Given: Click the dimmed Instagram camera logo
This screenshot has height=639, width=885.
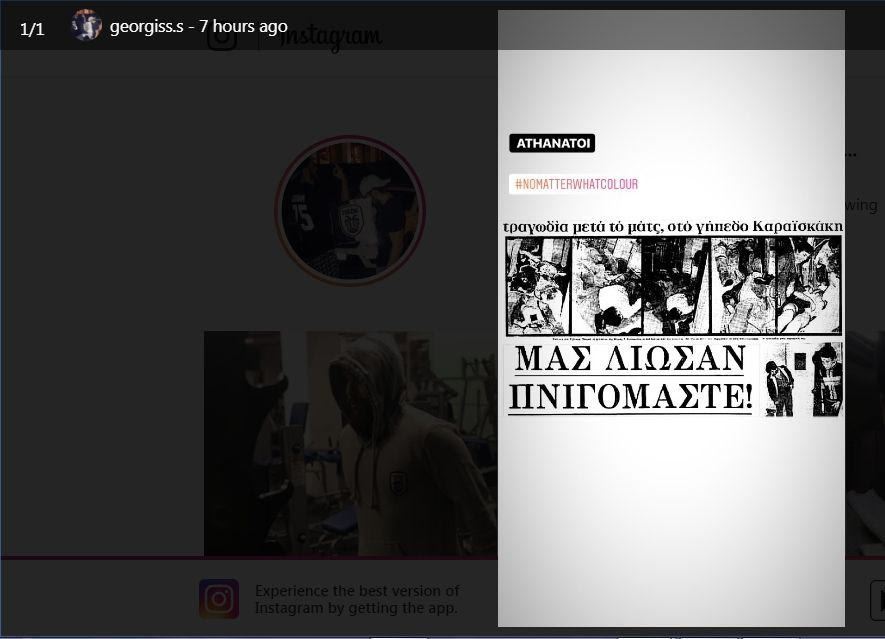Looking at the screenshot, I should click(x=222, y=37).
